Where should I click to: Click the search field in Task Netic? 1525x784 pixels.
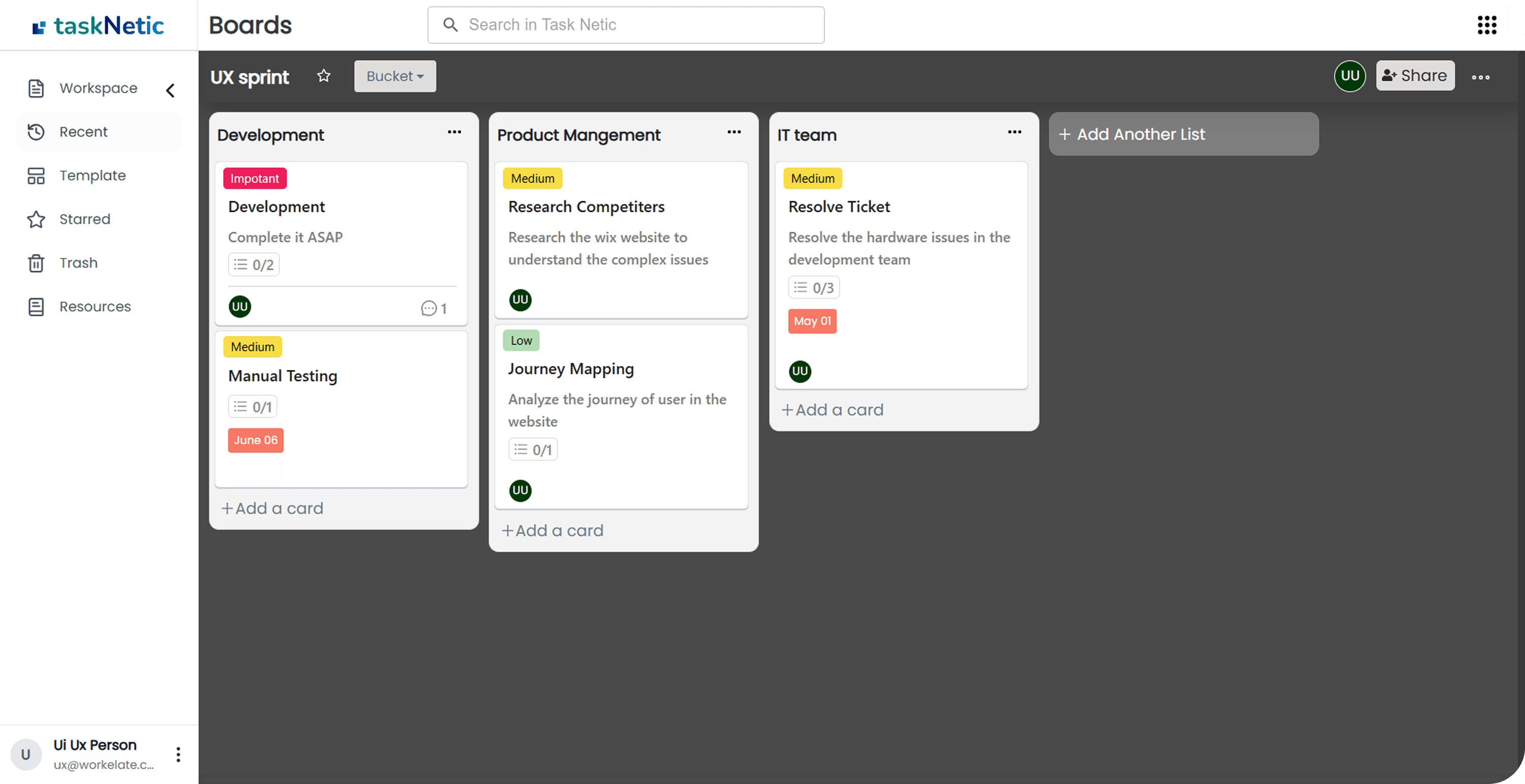[626, 25]
